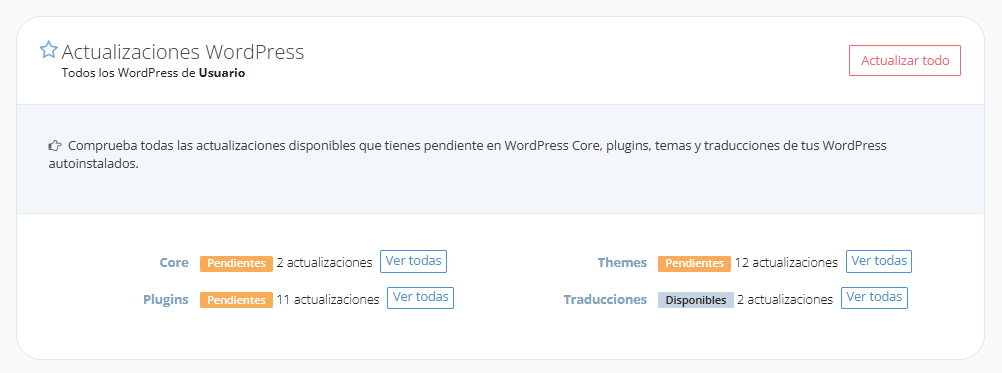Click the '2 actualizaciones' text in the Core row
1002x373 pixels.
[x=324, y=263]
